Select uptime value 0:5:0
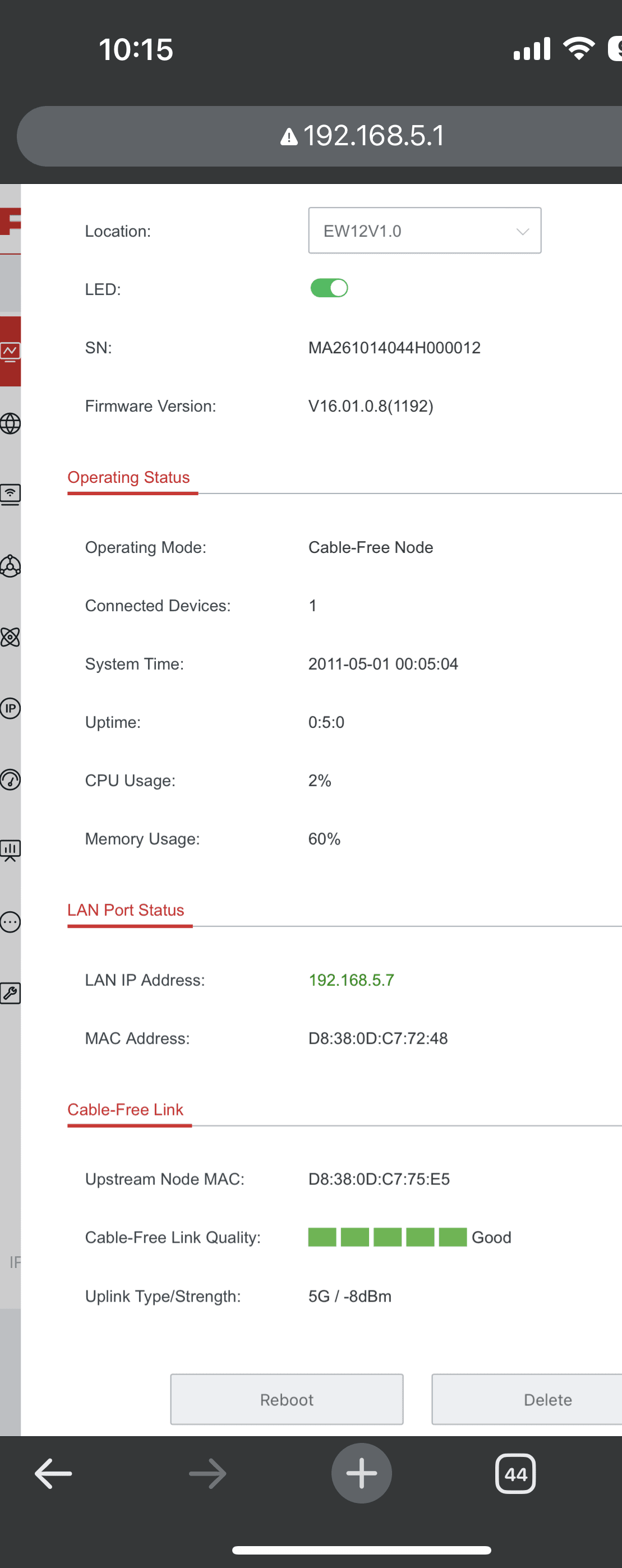 coord(326,722)
